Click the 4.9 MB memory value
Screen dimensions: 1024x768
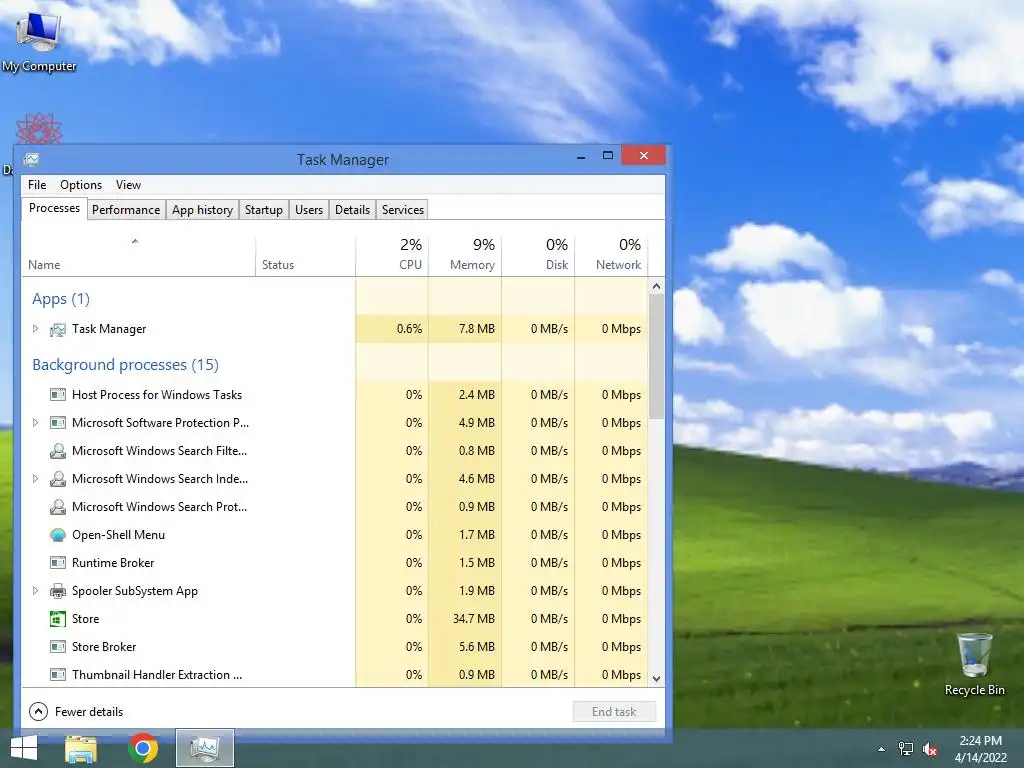point(477,423)
